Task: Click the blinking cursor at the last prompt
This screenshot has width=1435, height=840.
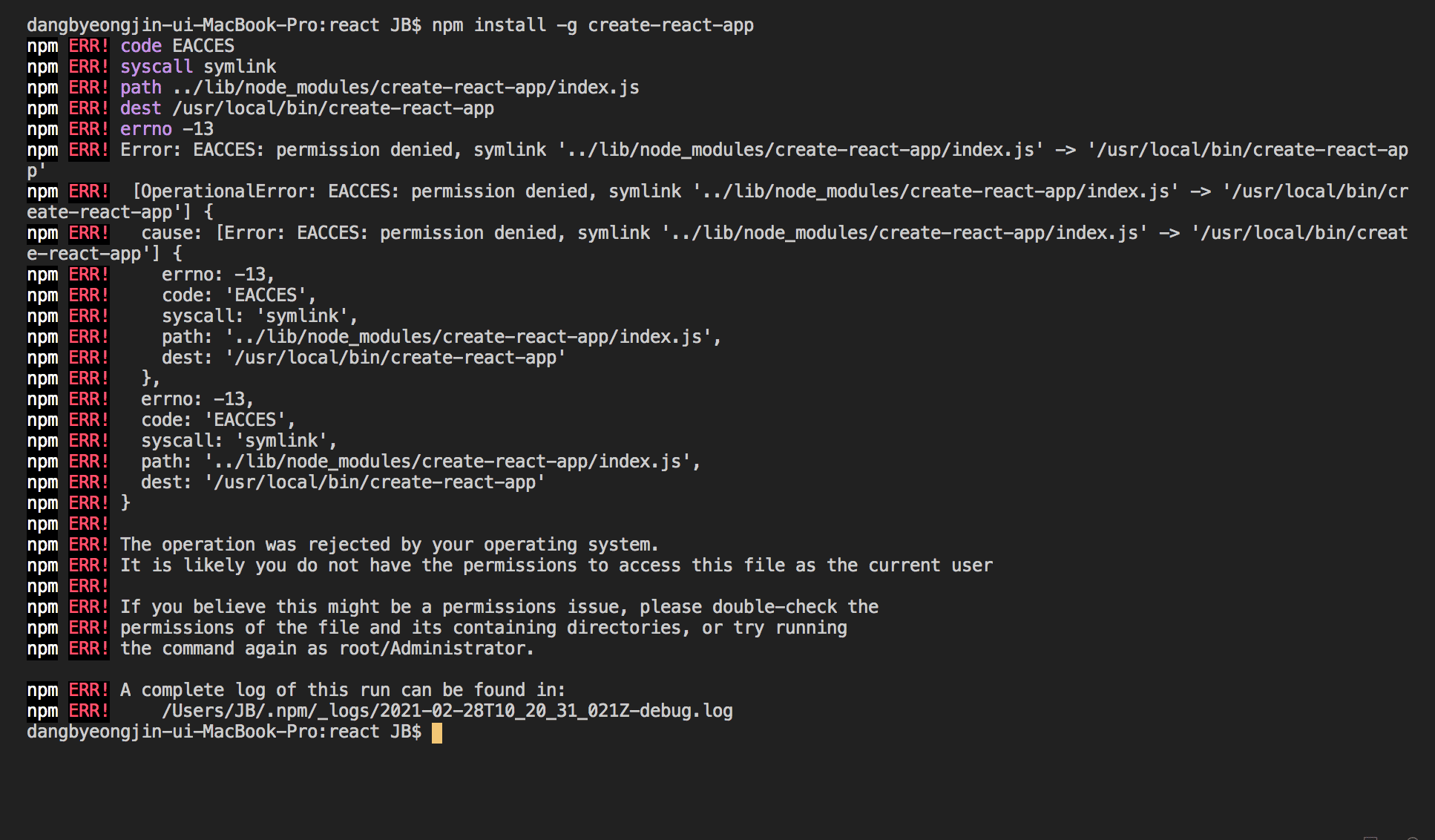Action: pos(437,732)
